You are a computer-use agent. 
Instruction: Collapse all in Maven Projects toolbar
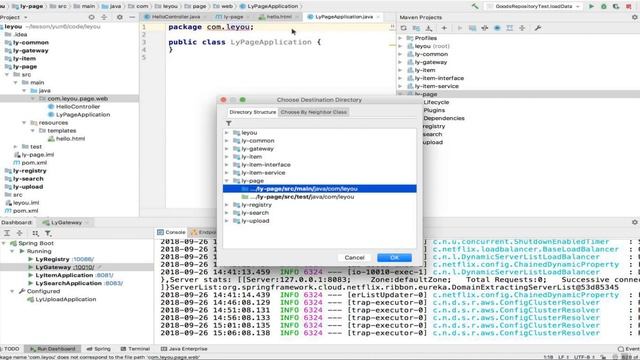(522, 28)
